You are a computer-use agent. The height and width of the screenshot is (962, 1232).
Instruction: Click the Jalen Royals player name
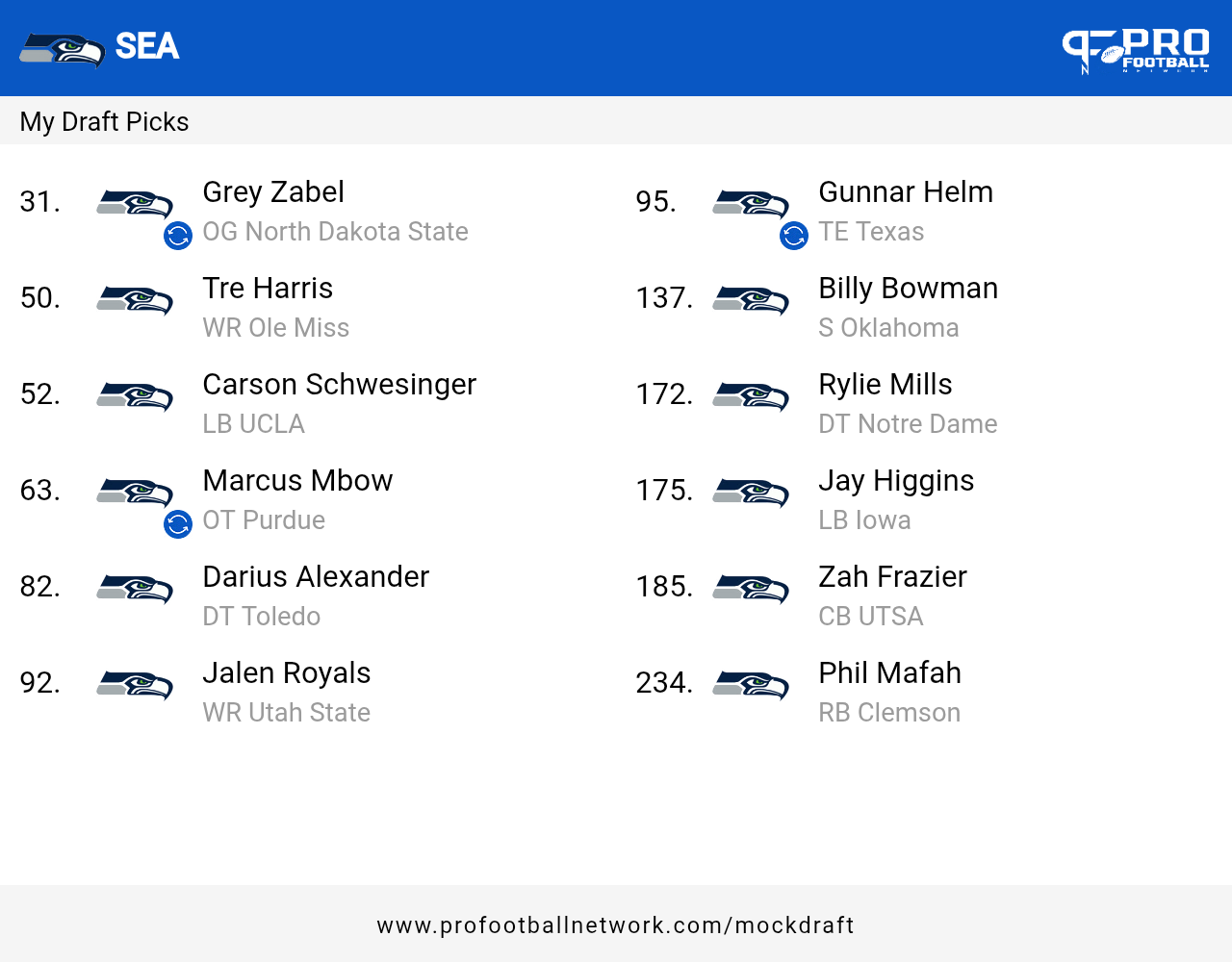286,673
